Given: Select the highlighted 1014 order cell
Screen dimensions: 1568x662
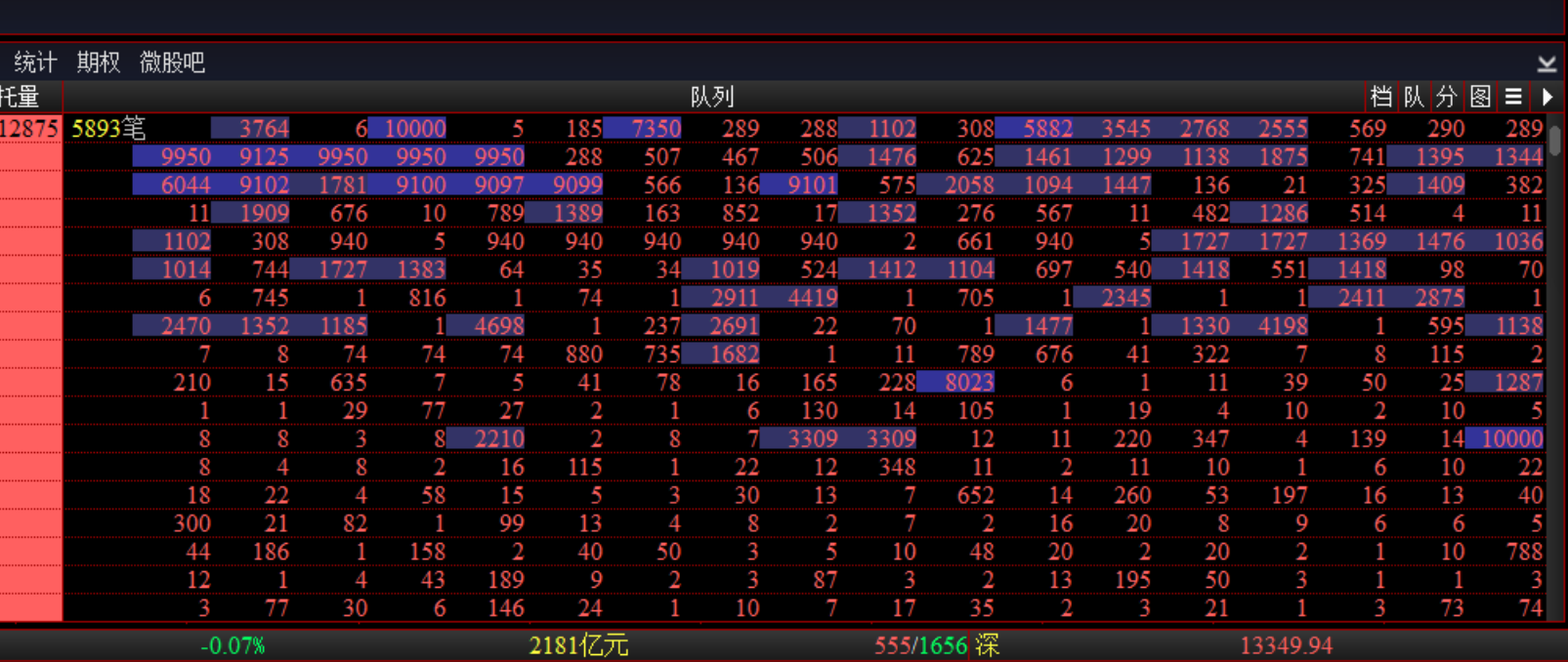Looking at the screenshot, I should tap(172, 270).
